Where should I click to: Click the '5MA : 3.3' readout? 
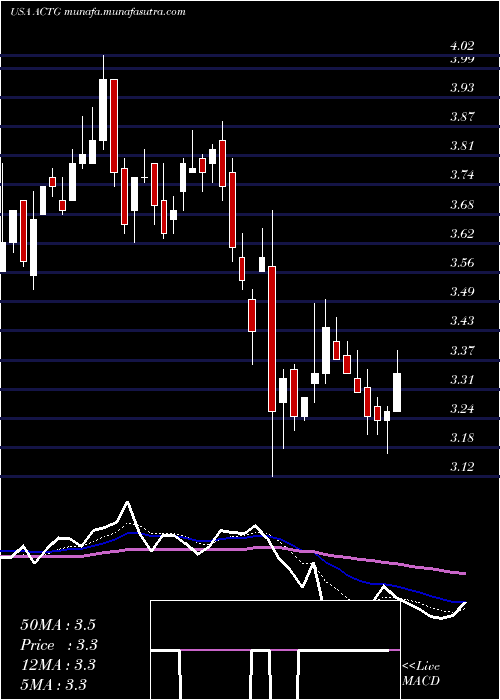pyautogui.click(x=54, y=685)
